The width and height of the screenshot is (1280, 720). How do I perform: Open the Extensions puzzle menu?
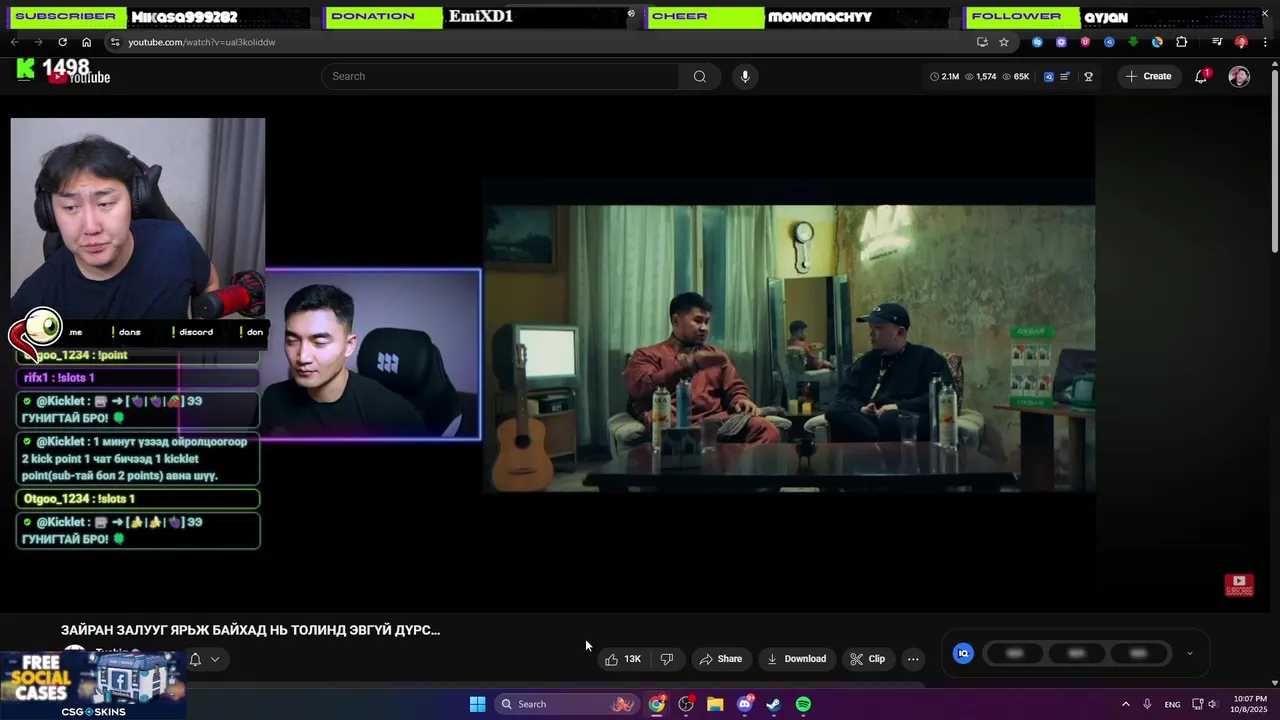click(1182, 42)
